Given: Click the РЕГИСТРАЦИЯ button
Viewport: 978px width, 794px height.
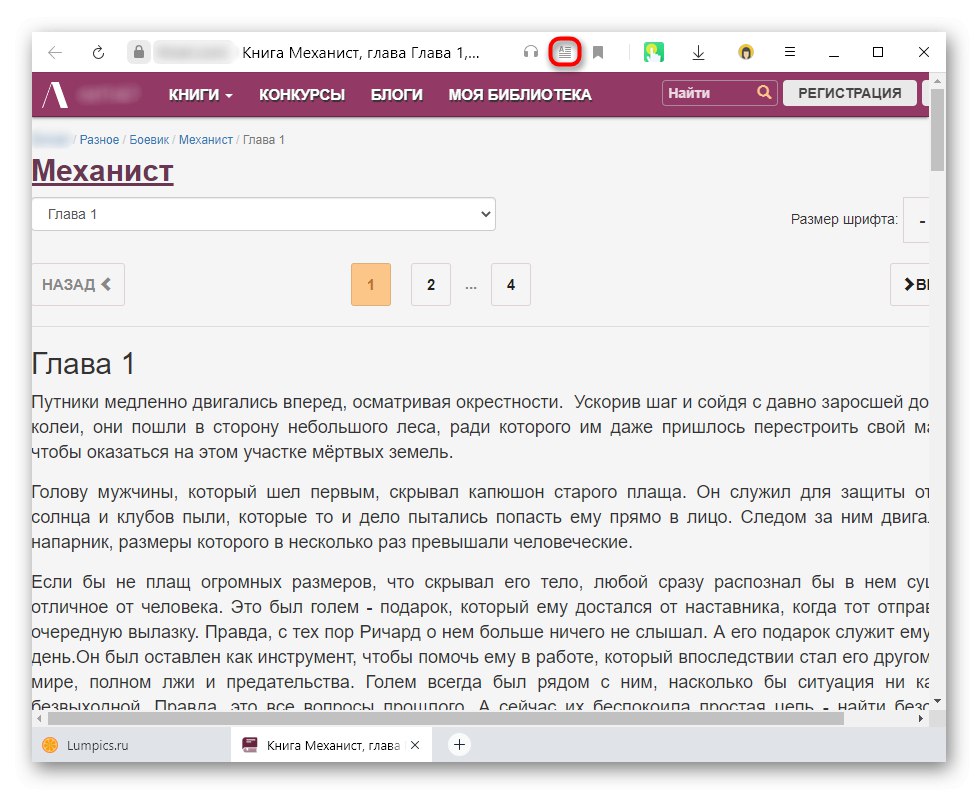Looking at the screenshot, I should (x=848, y=92).
